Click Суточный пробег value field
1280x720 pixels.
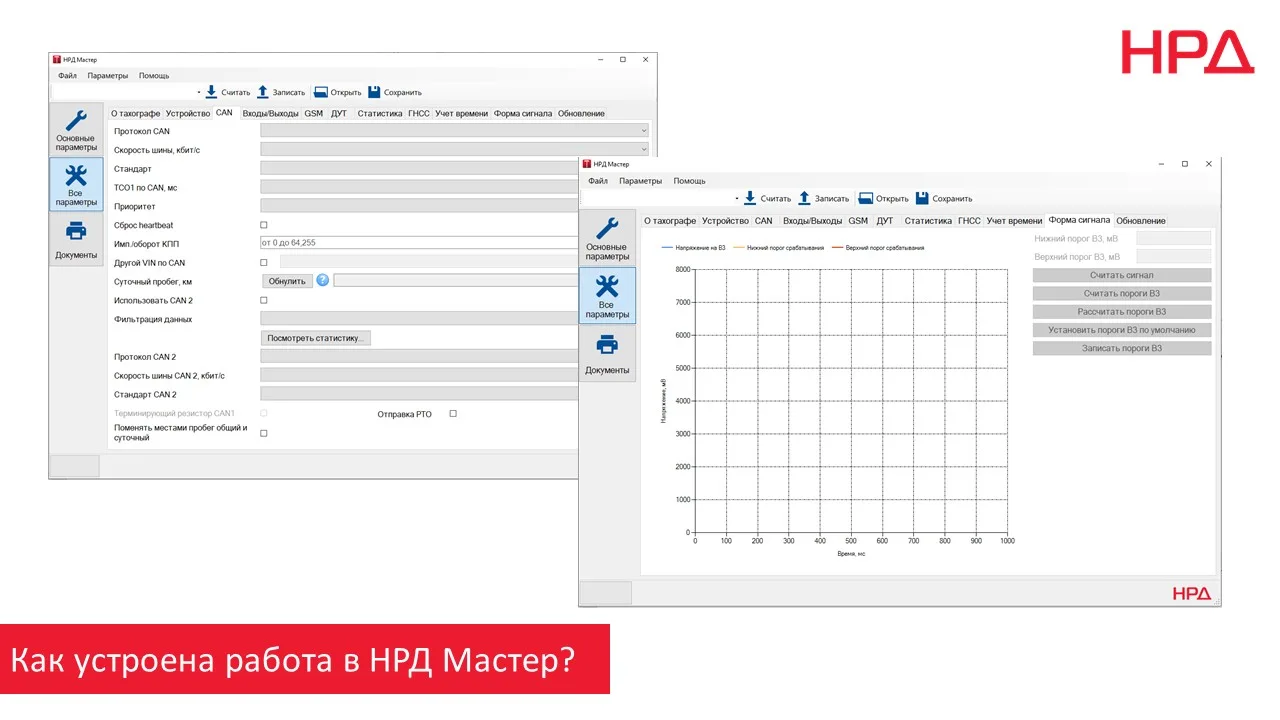[456, 281]
